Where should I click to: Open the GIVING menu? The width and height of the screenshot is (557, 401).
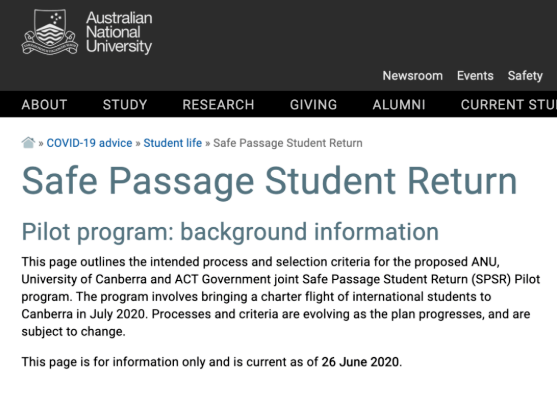coord(313,105)
